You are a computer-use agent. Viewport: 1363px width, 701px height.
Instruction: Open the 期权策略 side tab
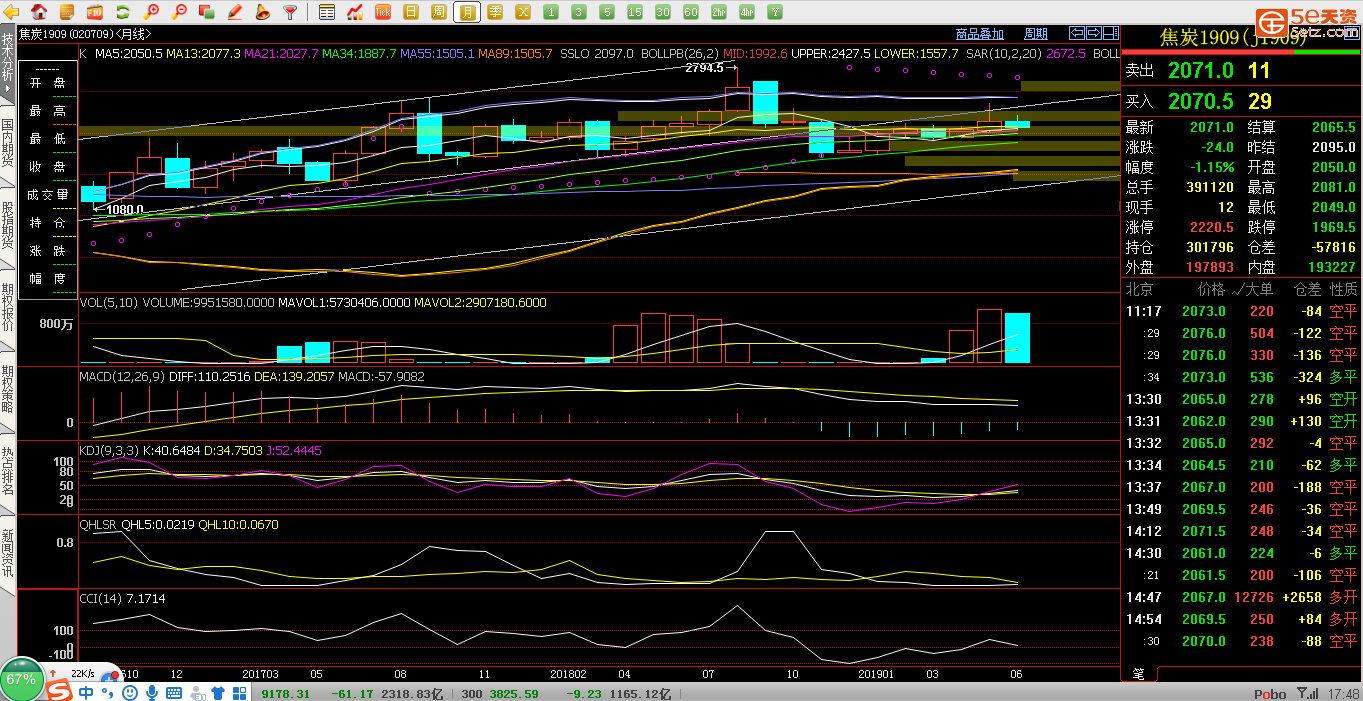8,390
